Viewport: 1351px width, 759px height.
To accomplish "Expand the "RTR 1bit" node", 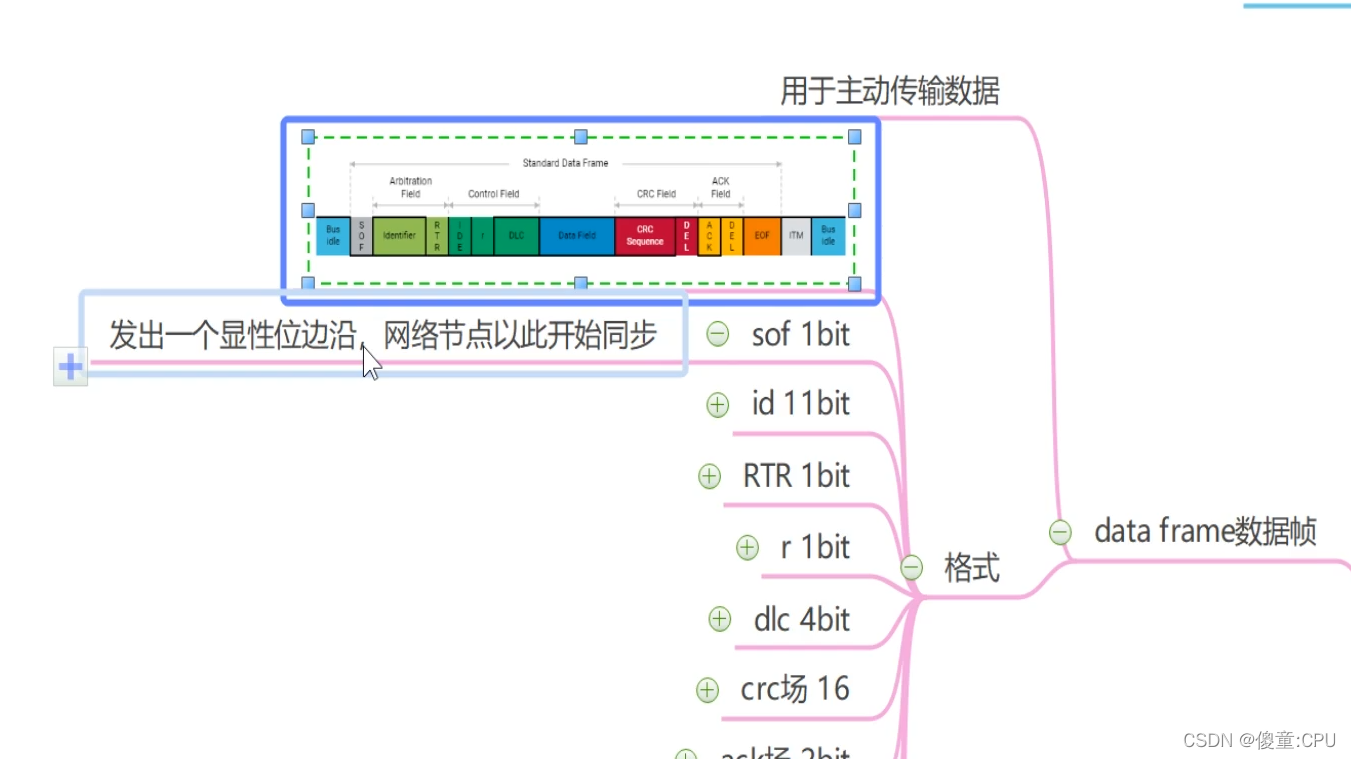I will (x=709, y=477).
